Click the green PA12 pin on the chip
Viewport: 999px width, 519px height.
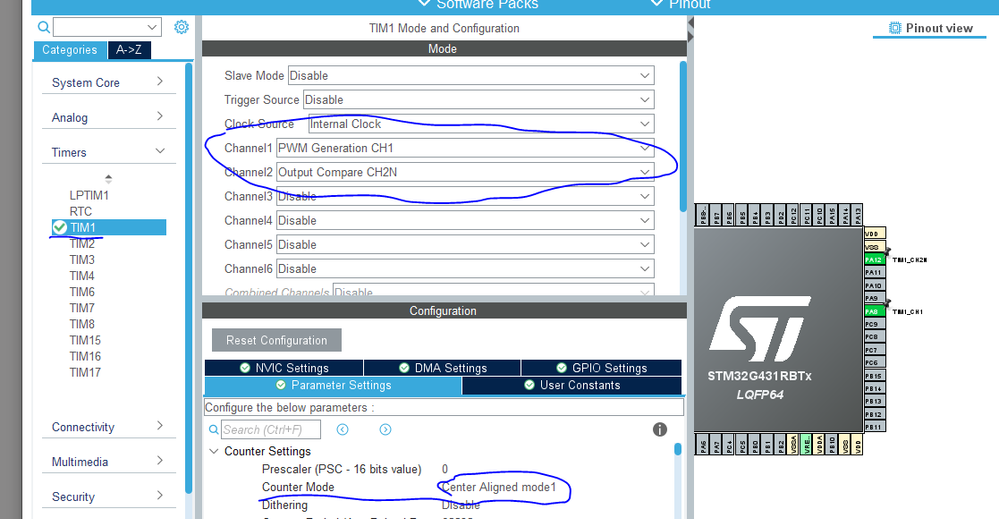coord(874,259)
